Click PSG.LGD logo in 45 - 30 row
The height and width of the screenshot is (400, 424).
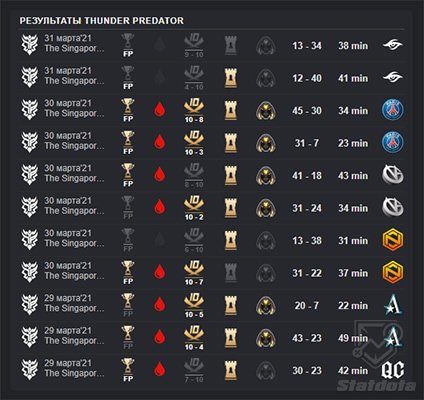(393, 110)
